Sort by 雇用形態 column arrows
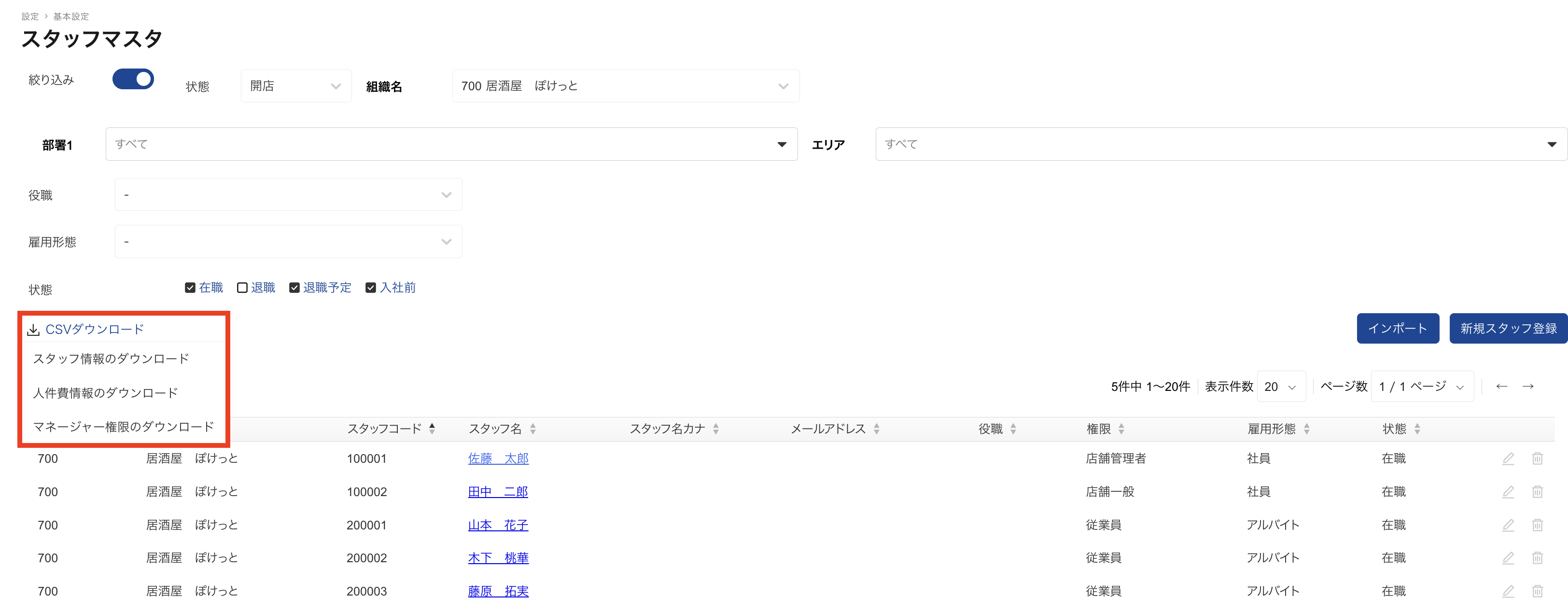Screen dimensions: 1568x610 click(x=1307, y=429)
